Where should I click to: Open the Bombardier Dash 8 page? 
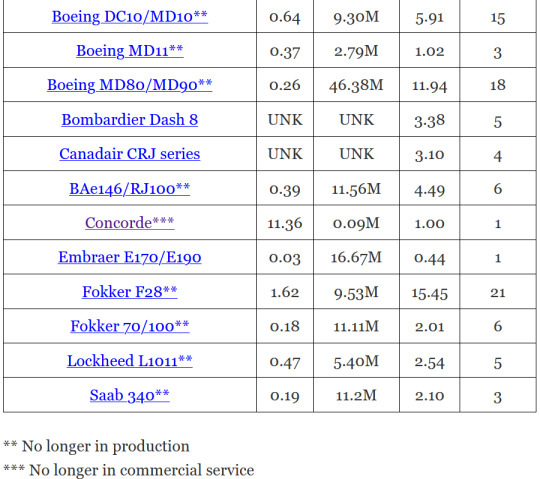pyautogui.click(x=129, y=119)
